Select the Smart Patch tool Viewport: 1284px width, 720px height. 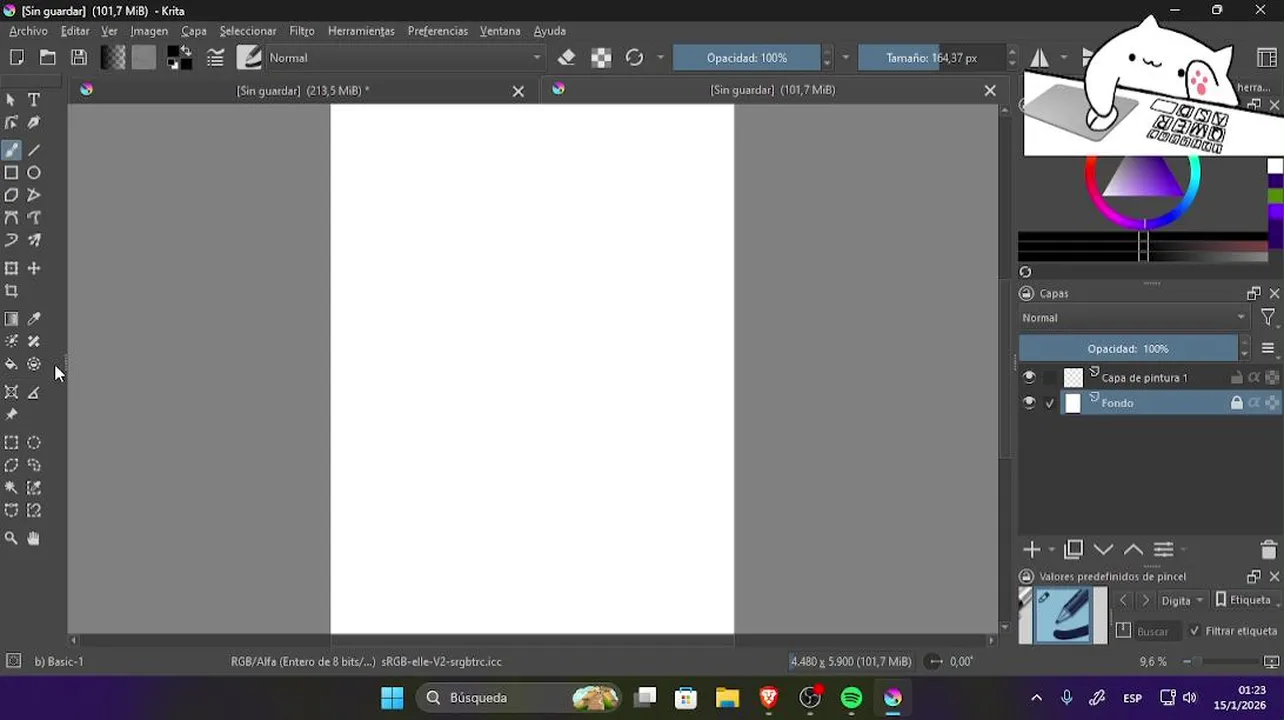pos(34,341)
